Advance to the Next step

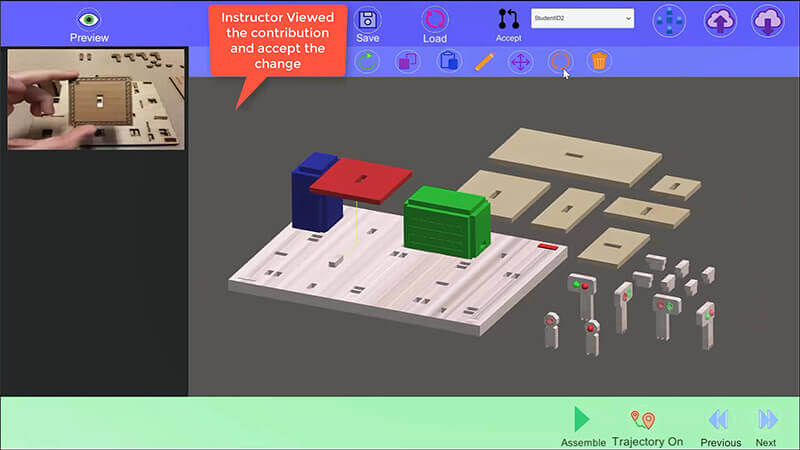(767, 419)
